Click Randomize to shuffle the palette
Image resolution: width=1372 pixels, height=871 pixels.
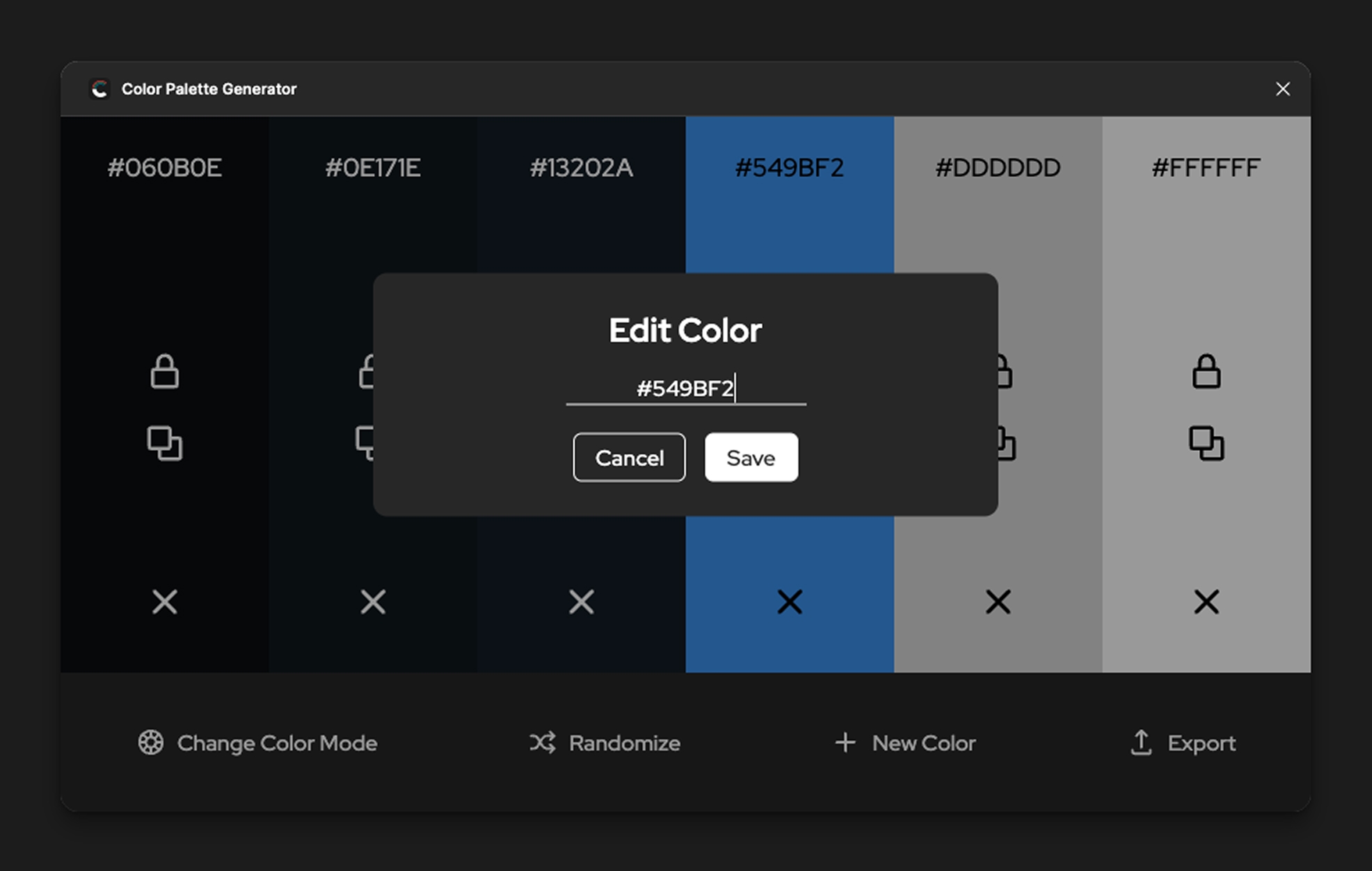pos(623,743)
